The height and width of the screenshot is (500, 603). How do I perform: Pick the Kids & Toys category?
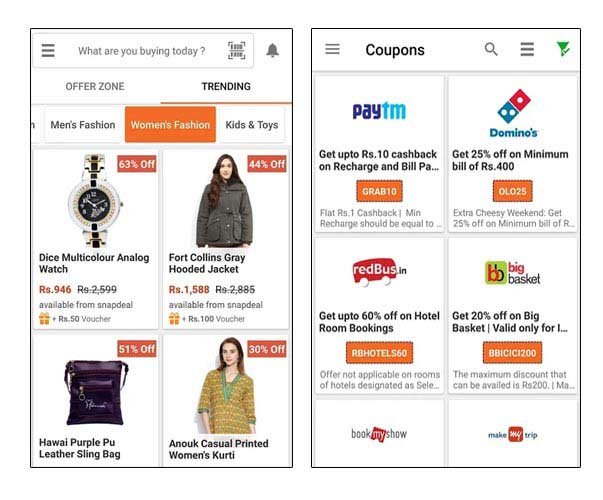click(252, 125)
